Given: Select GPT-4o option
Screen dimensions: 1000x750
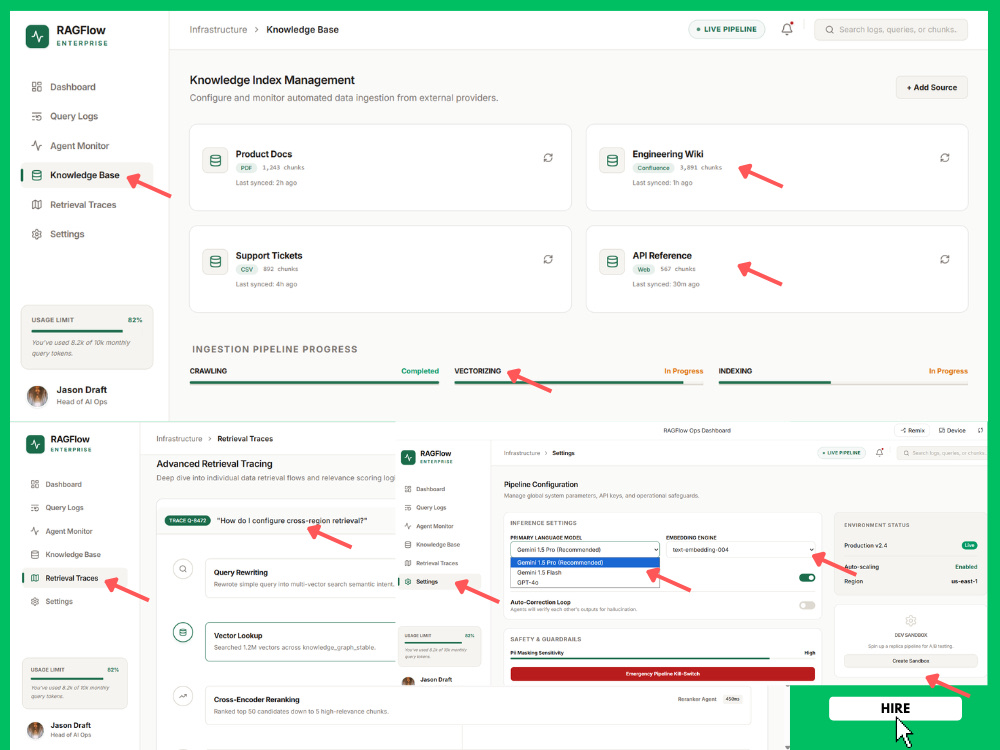Looking at the screenshot, I should (585, 582).
